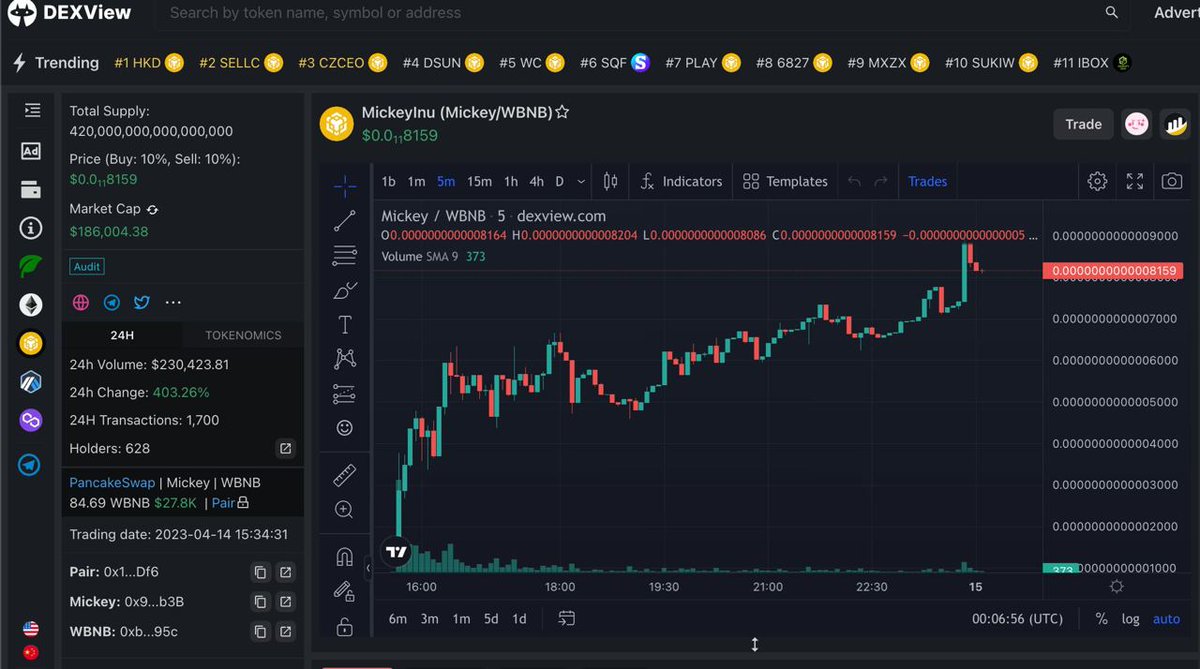
Task: Open indicator Templates menu
Action: click(x=785, y=181)
